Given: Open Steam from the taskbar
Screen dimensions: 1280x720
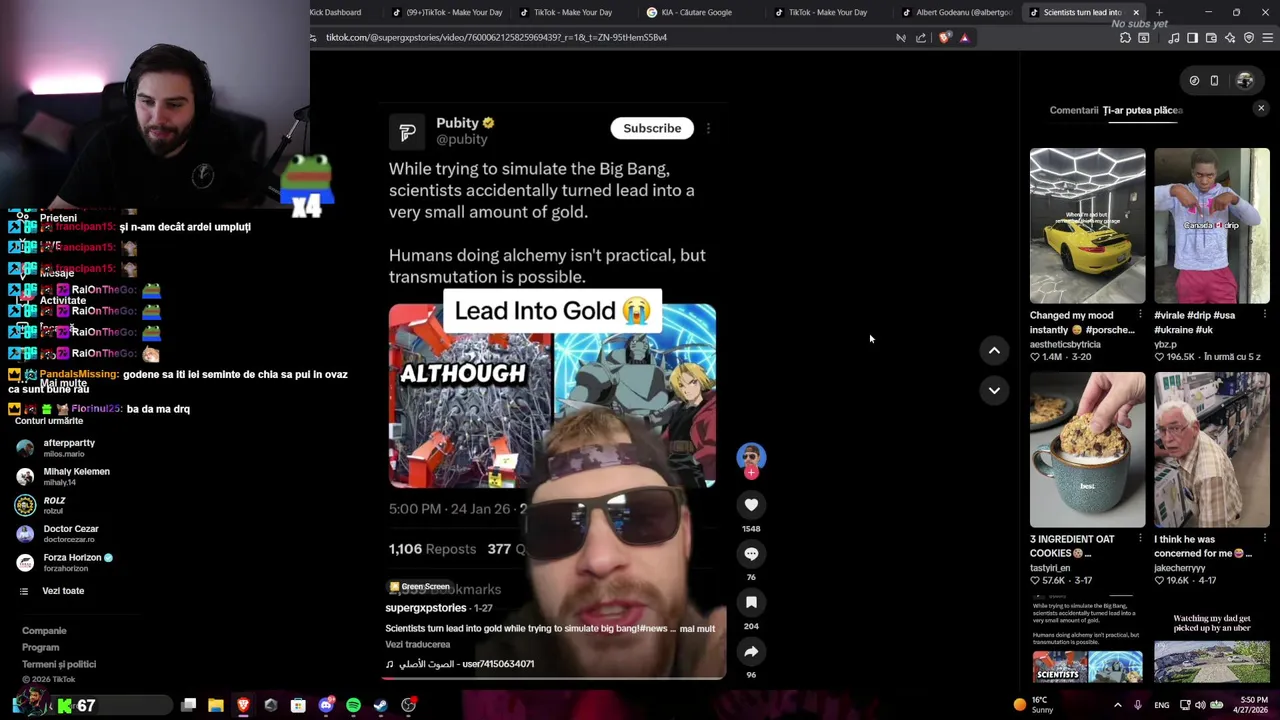Looking at the screenshot, I should tap(381, 706).
